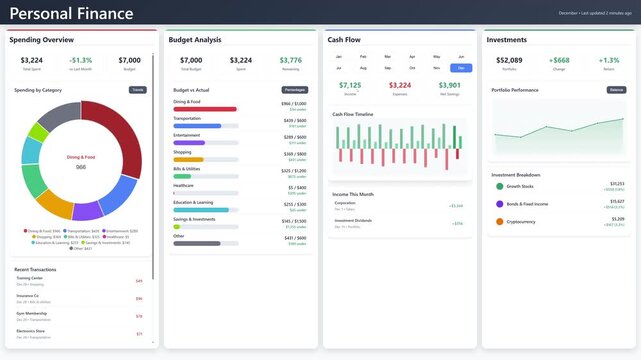Click the Growth Stocks label
This screenshot has height=360, width=641.
point(520,186)
